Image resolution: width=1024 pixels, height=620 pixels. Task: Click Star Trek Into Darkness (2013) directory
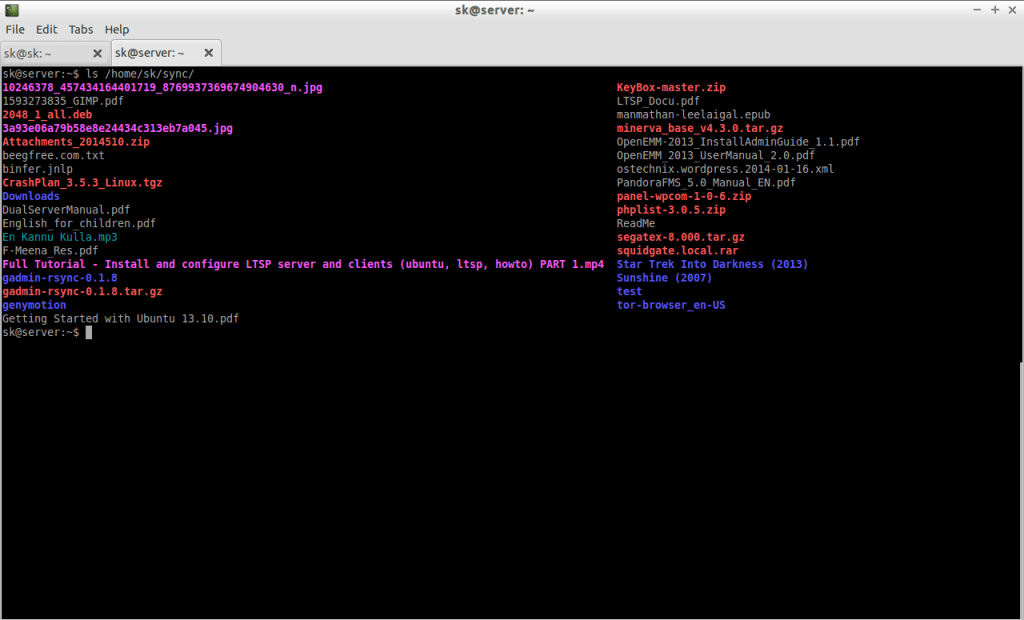click(x=712, y=265)
